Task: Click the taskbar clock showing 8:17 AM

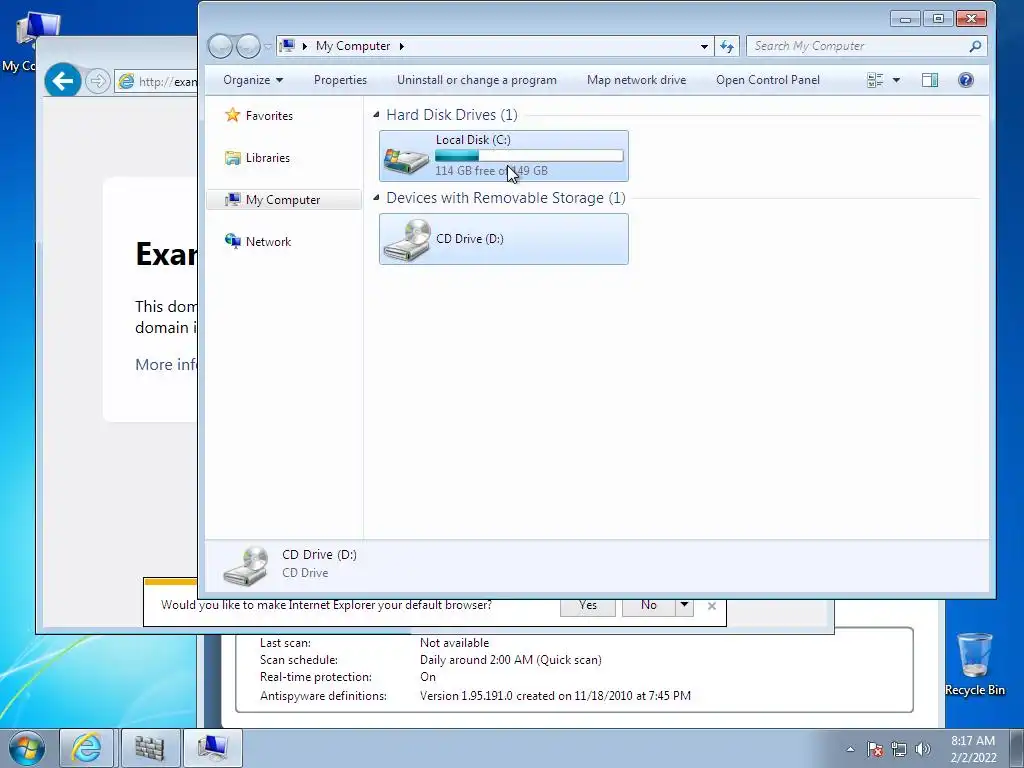Action: [973, 749]
